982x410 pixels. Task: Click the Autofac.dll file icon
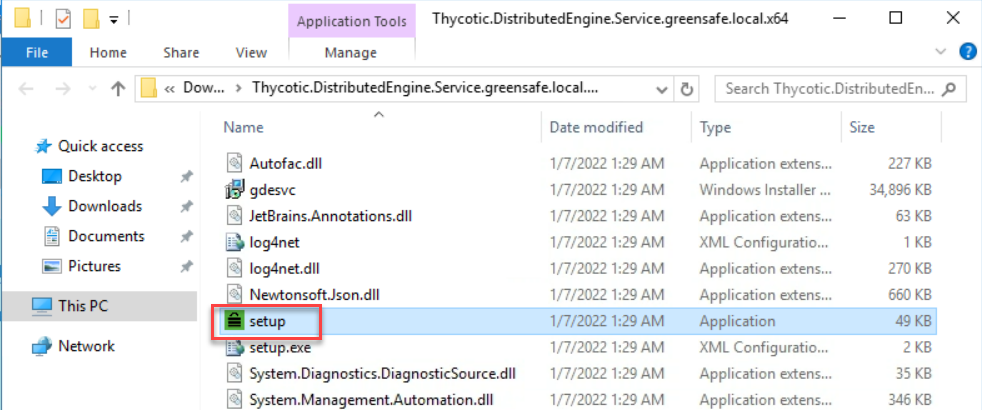[235, 164]
